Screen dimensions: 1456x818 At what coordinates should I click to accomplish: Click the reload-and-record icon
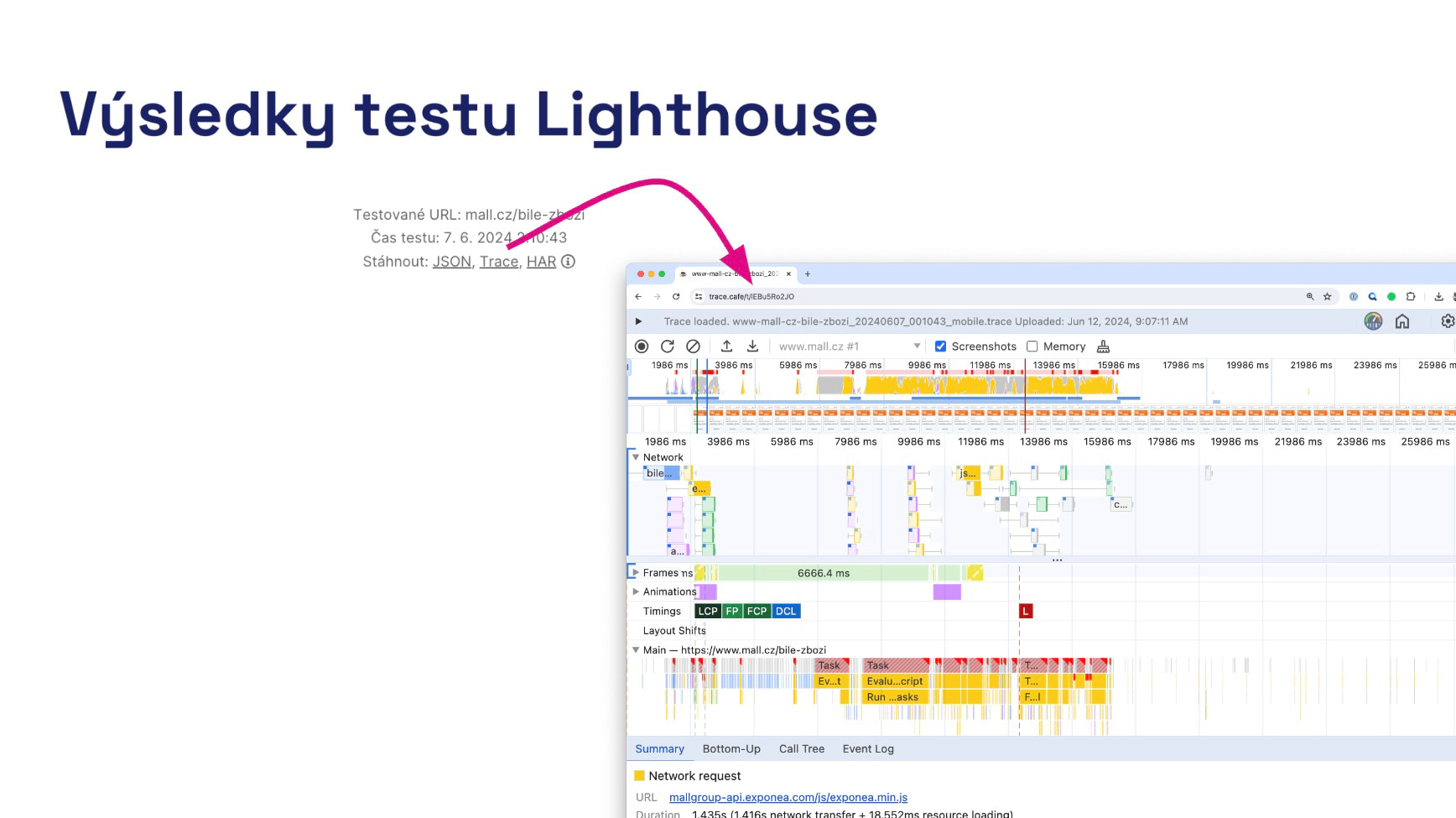point(668,346)
